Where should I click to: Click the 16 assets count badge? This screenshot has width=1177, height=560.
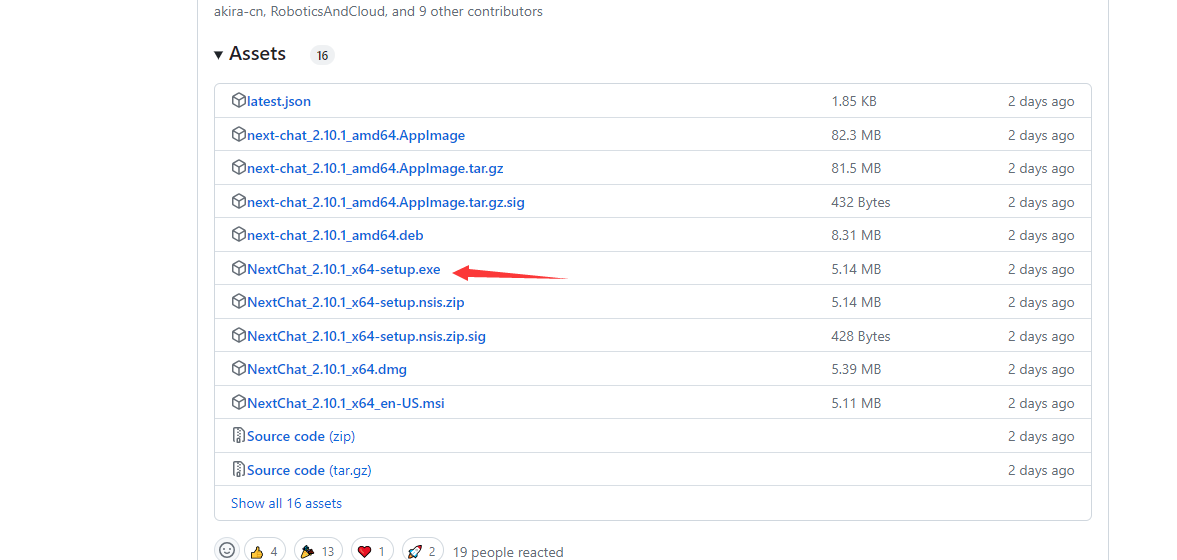tap(322, 55)
